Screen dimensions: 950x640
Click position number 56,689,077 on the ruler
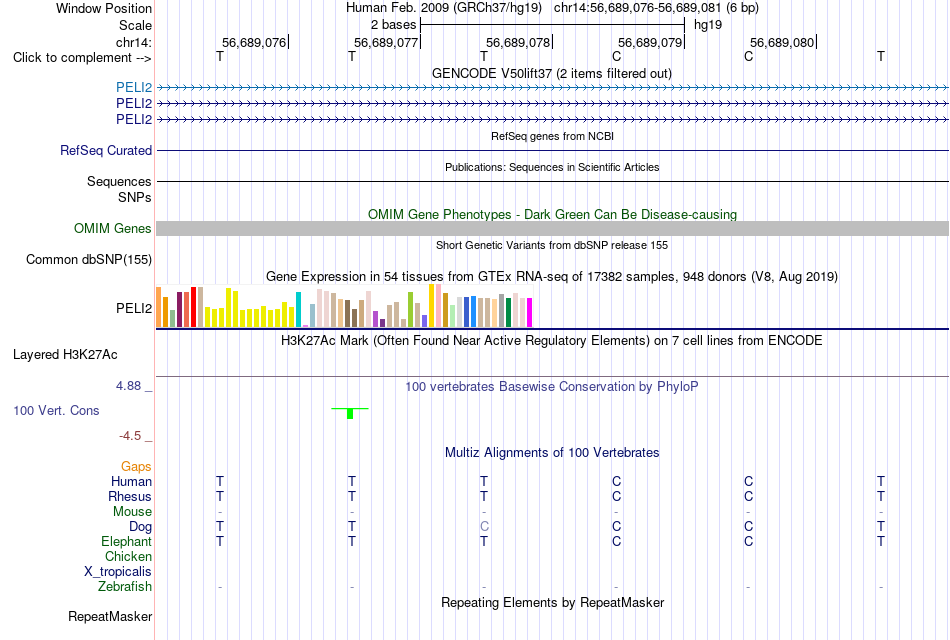386,42
